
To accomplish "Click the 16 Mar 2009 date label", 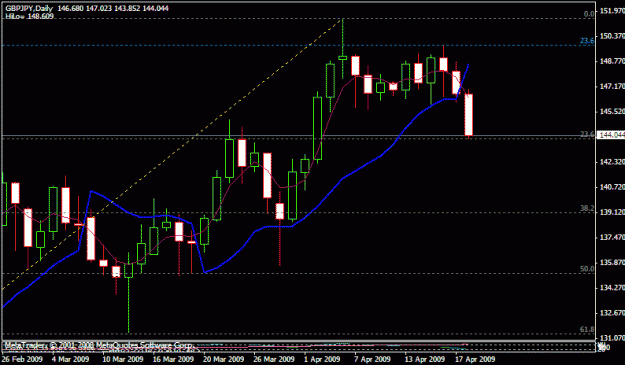I will click(x=173, y=359).
